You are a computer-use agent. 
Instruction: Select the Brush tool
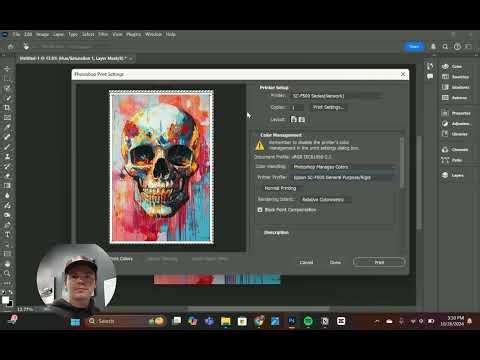[x=7, y=147]
